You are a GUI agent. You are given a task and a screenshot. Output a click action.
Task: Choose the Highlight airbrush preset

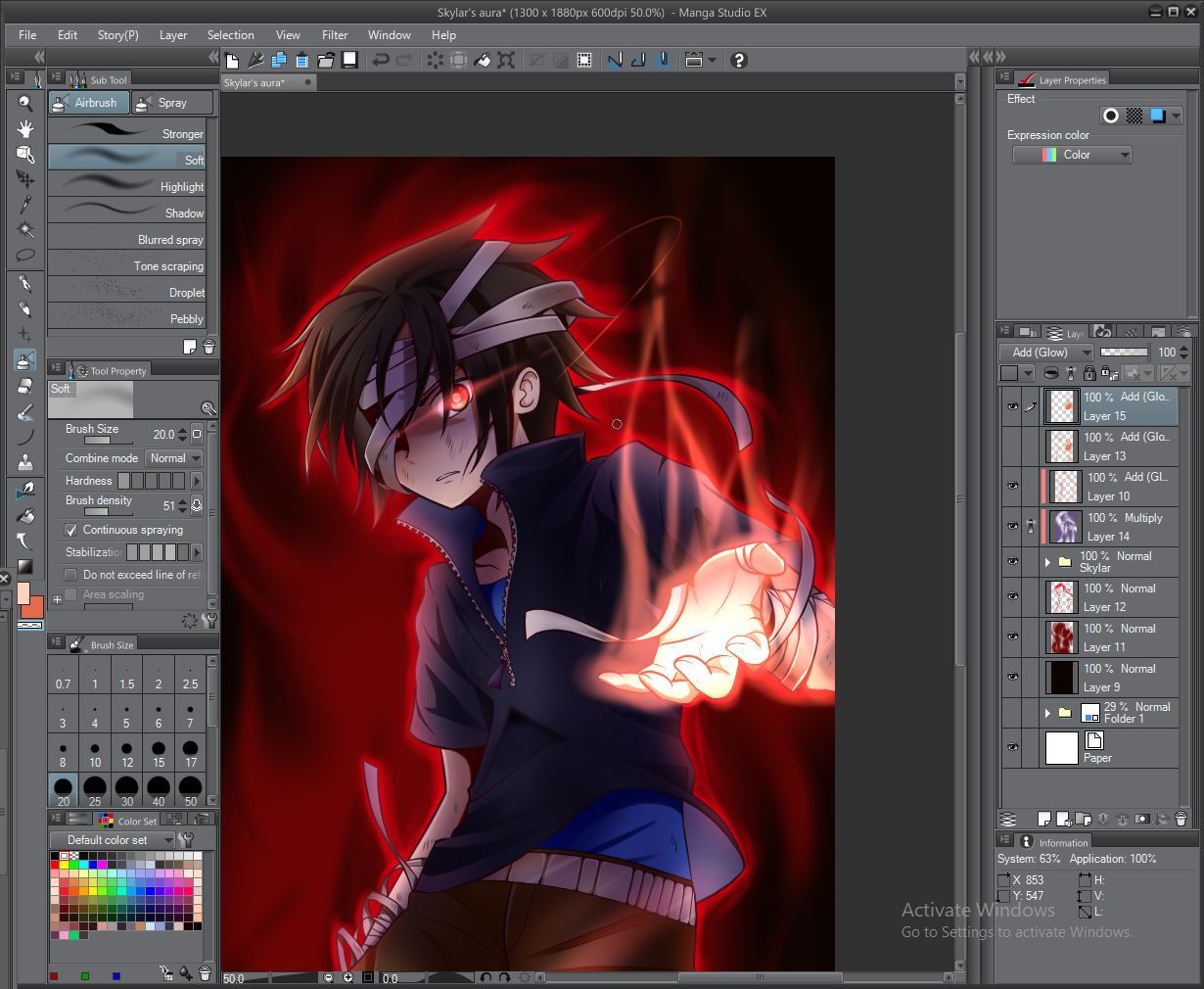tap(127, 185)
